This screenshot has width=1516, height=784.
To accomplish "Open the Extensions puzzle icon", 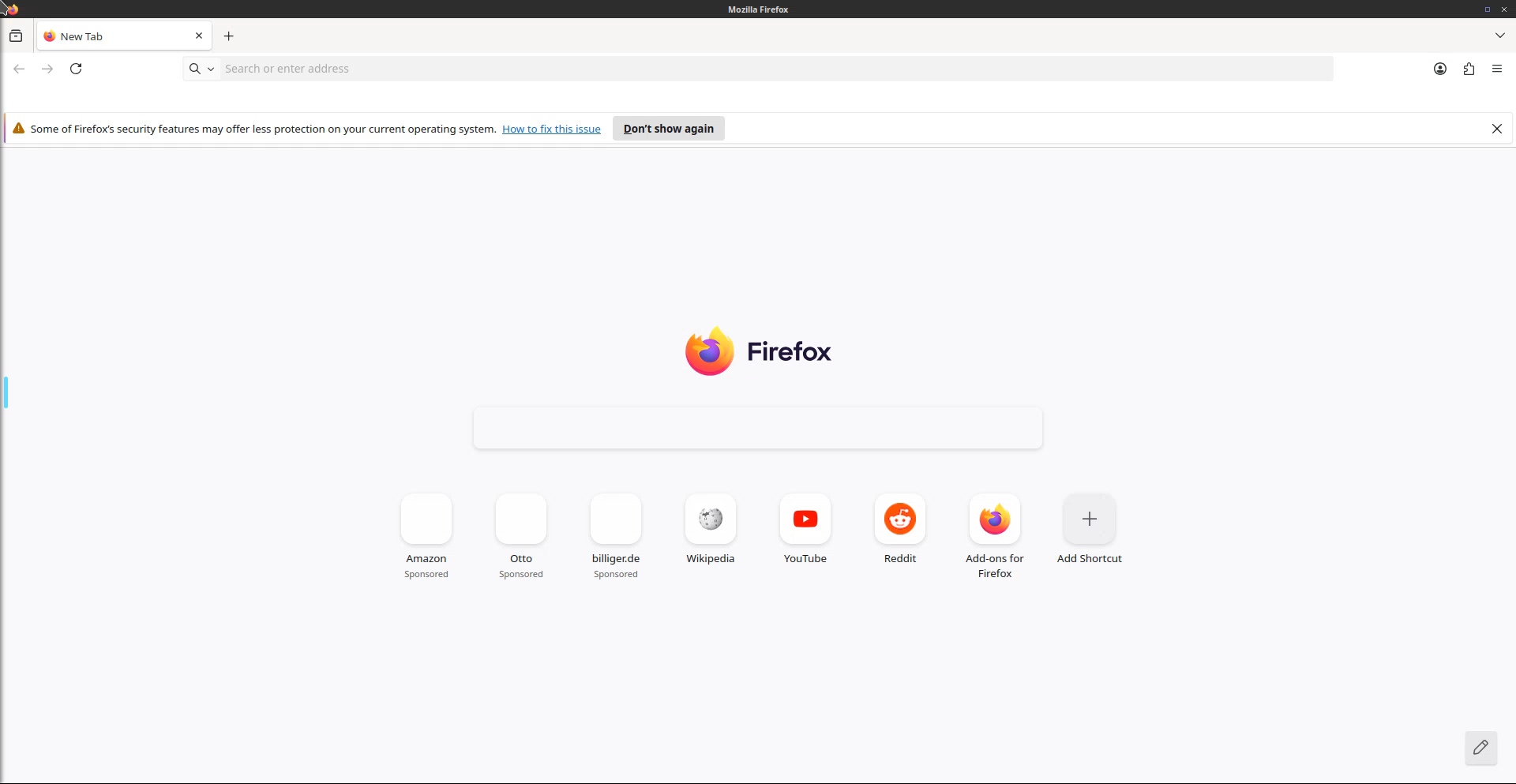I will [x=1469, y=69].
